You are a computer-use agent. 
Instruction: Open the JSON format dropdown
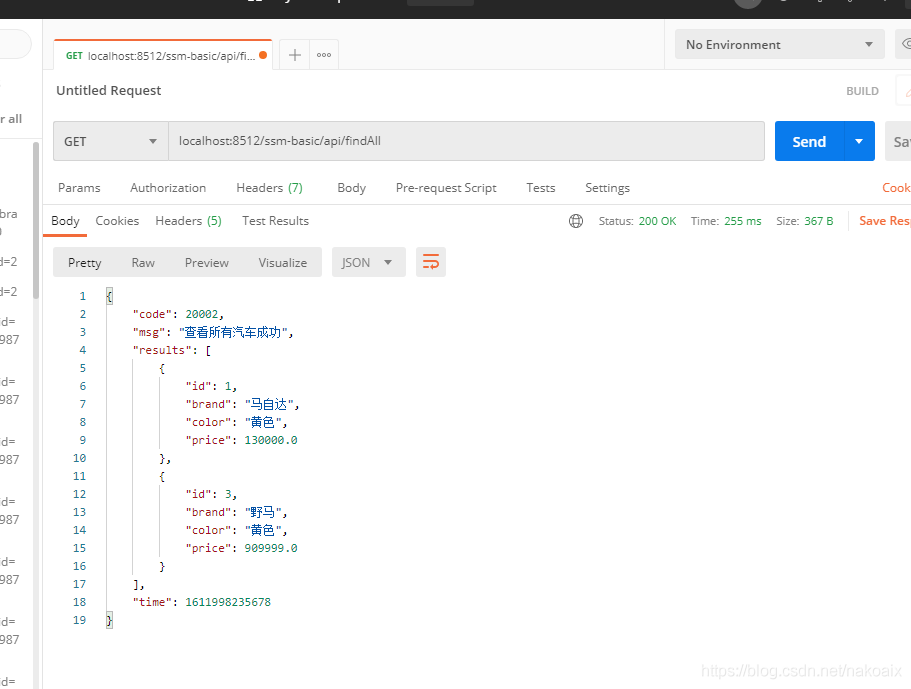[x=368, y=262]
